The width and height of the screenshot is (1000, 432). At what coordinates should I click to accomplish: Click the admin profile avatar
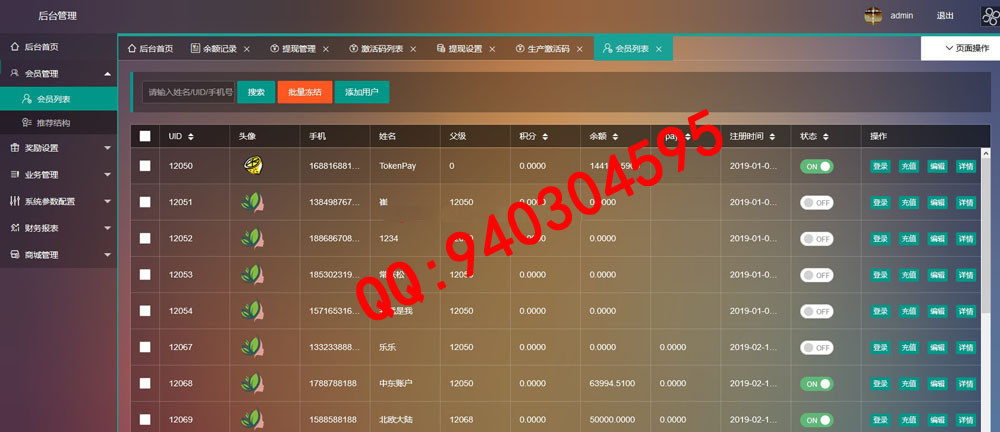[873, 16]
